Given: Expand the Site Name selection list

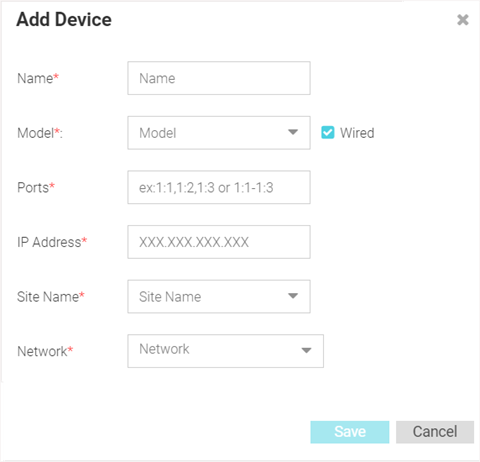Looking at the screenshot, I should coord(219,296).
